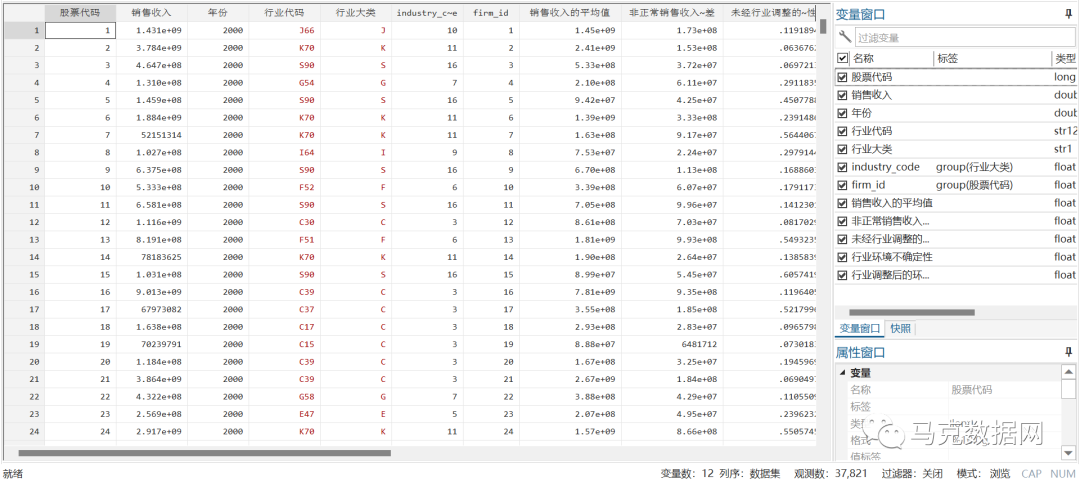Image resolution: width=1080 pixels, height=481 pixels.
Task: Select the 股票代码 column header in the data grid
Action: point(80,12)
